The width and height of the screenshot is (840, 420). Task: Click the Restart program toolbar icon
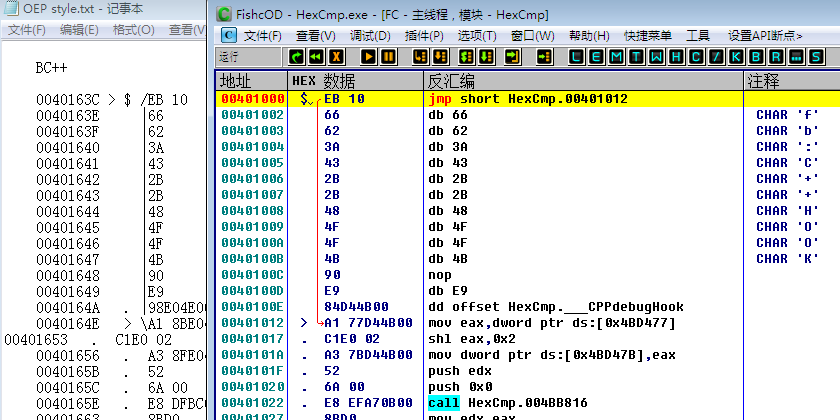316,57
